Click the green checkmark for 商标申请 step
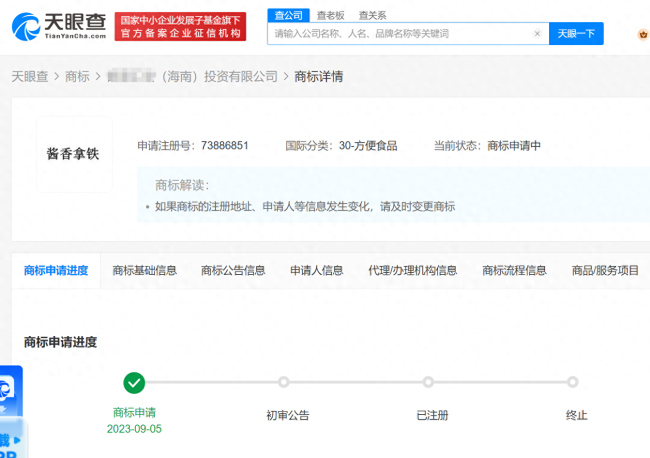 click(134, 382)
